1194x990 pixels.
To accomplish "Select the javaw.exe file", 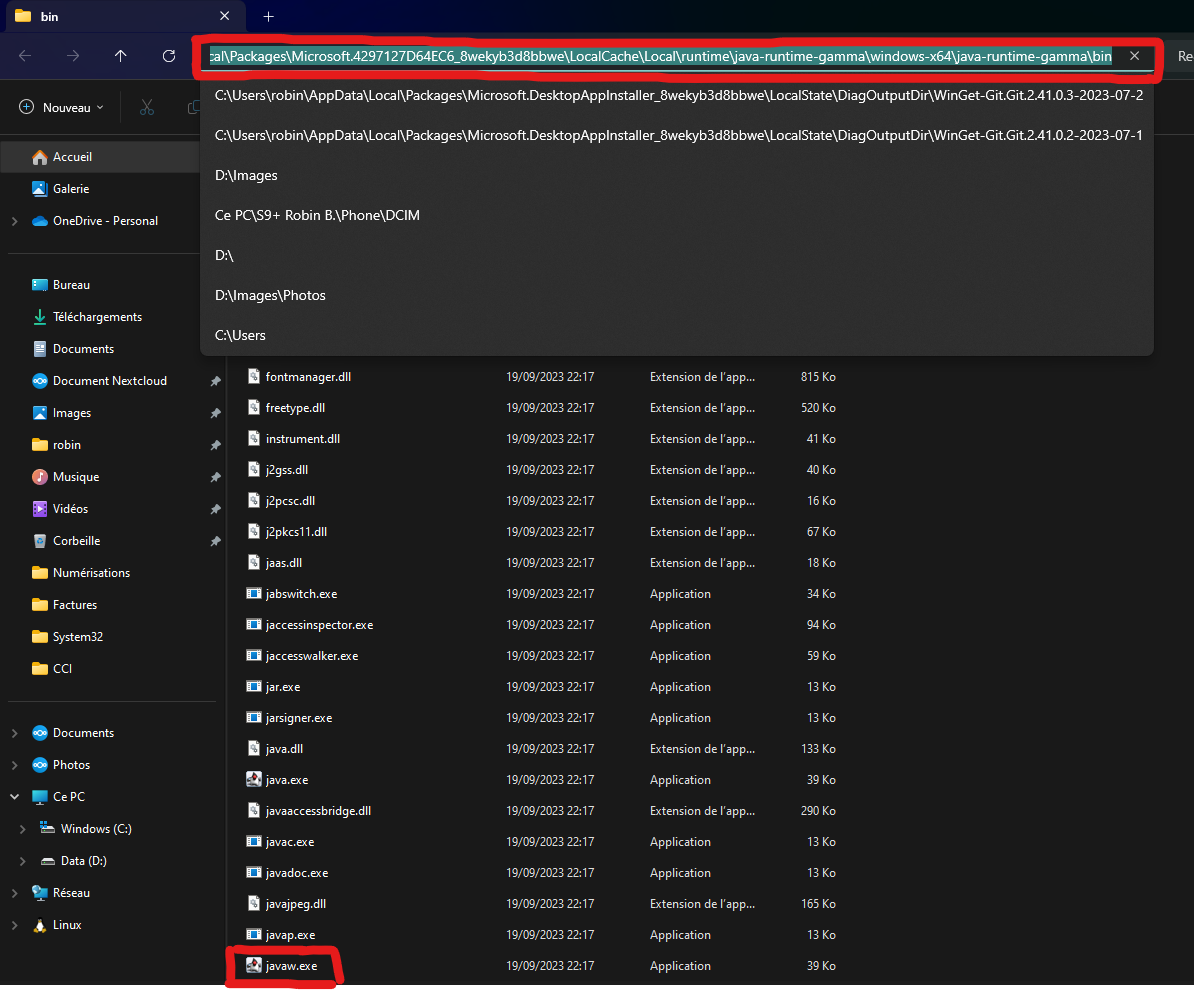I will coord(291,966).
